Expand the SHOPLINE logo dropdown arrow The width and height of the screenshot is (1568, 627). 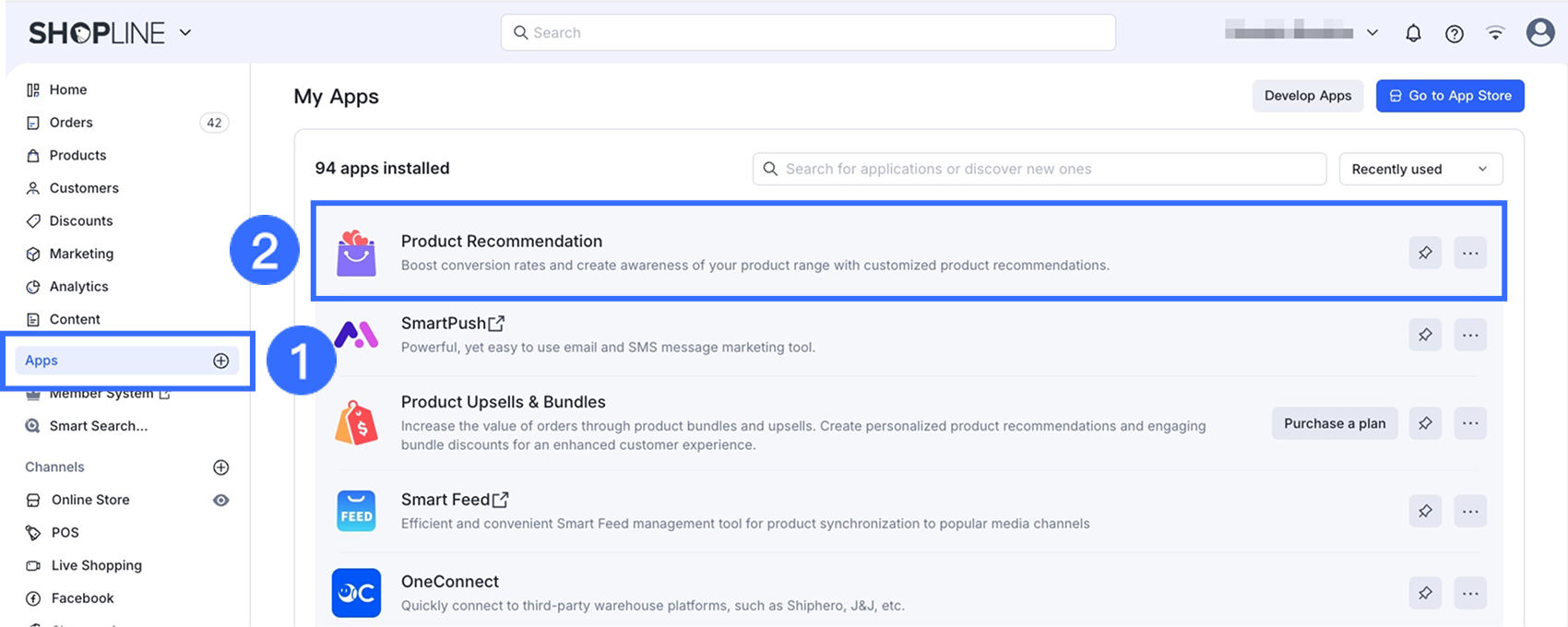point(185,32)
